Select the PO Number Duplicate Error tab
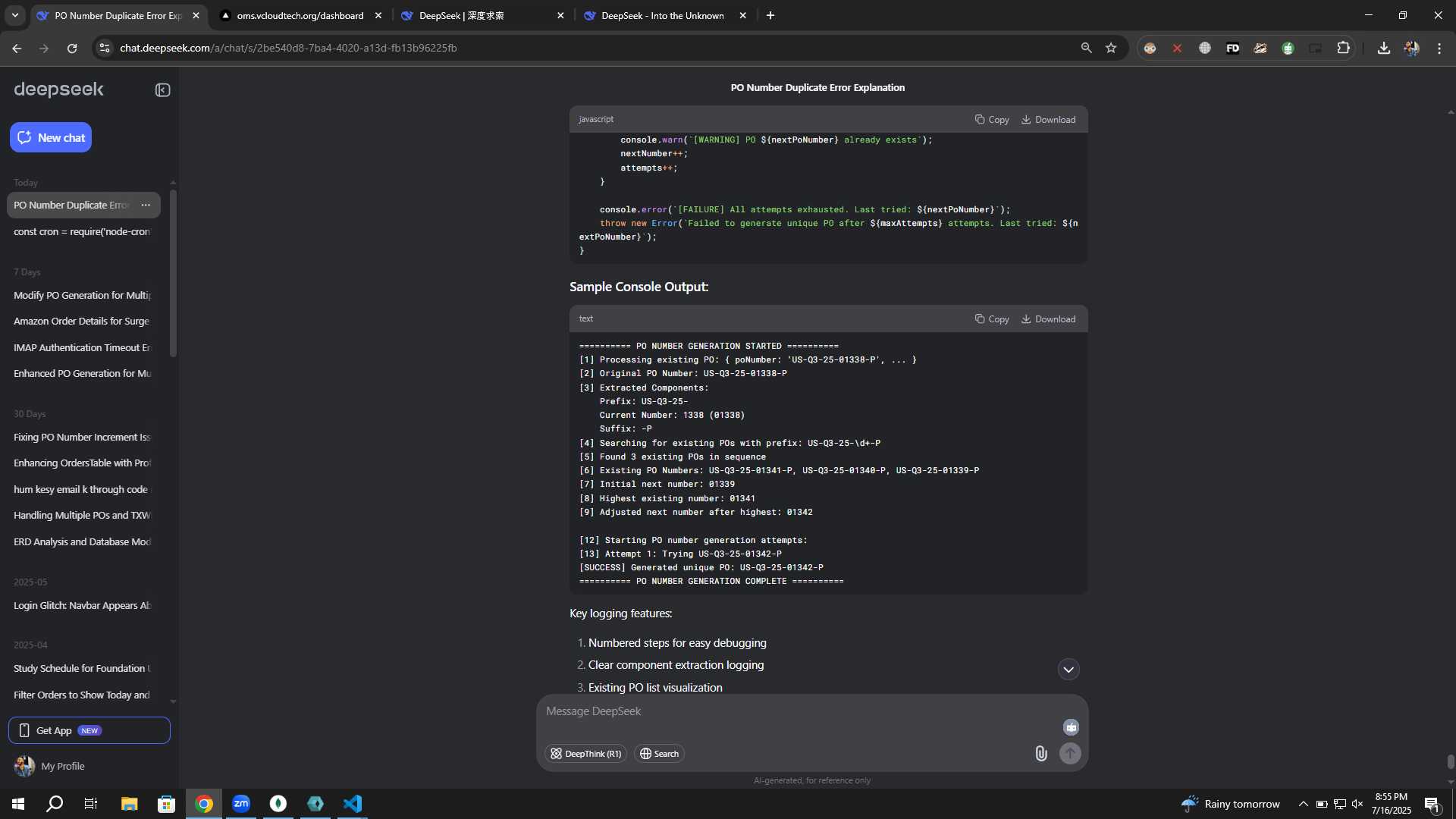 [118, 15]
